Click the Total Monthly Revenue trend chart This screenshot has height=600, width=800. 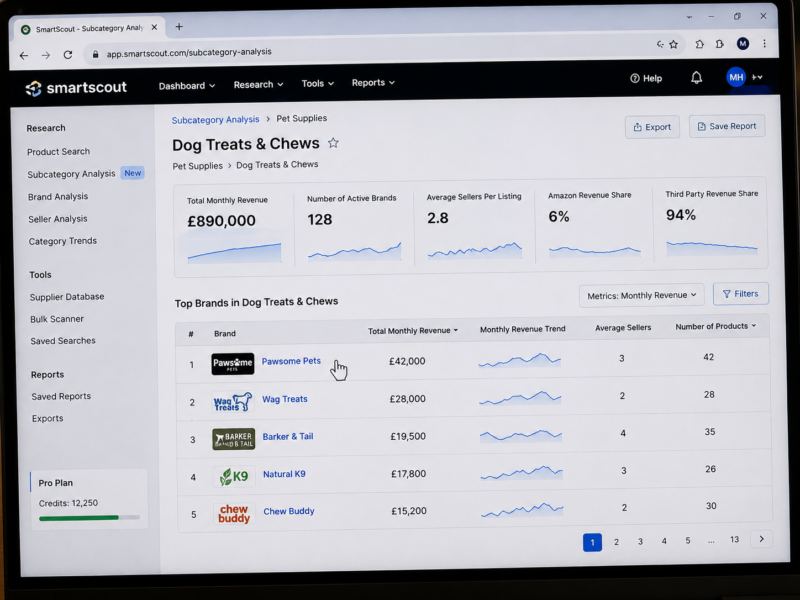(x=234, y=253)
